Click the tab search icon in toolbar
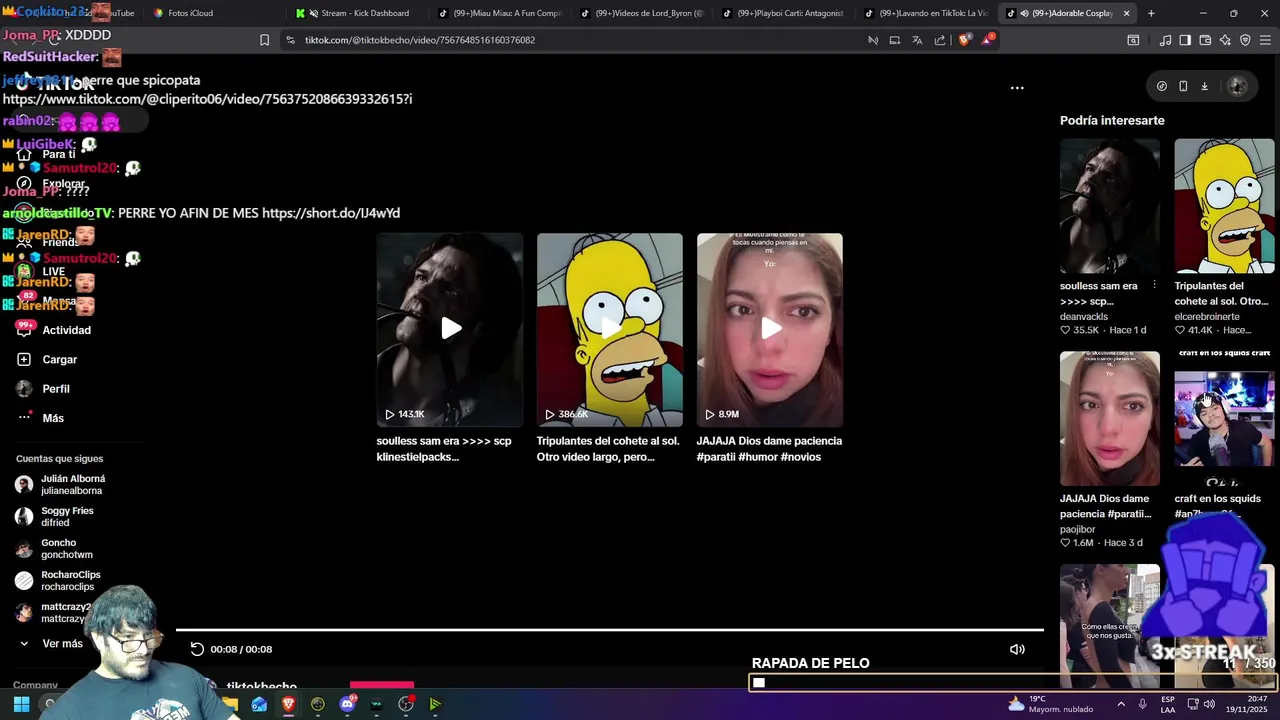The image size is (1280, 720). tap(1133, 40)
